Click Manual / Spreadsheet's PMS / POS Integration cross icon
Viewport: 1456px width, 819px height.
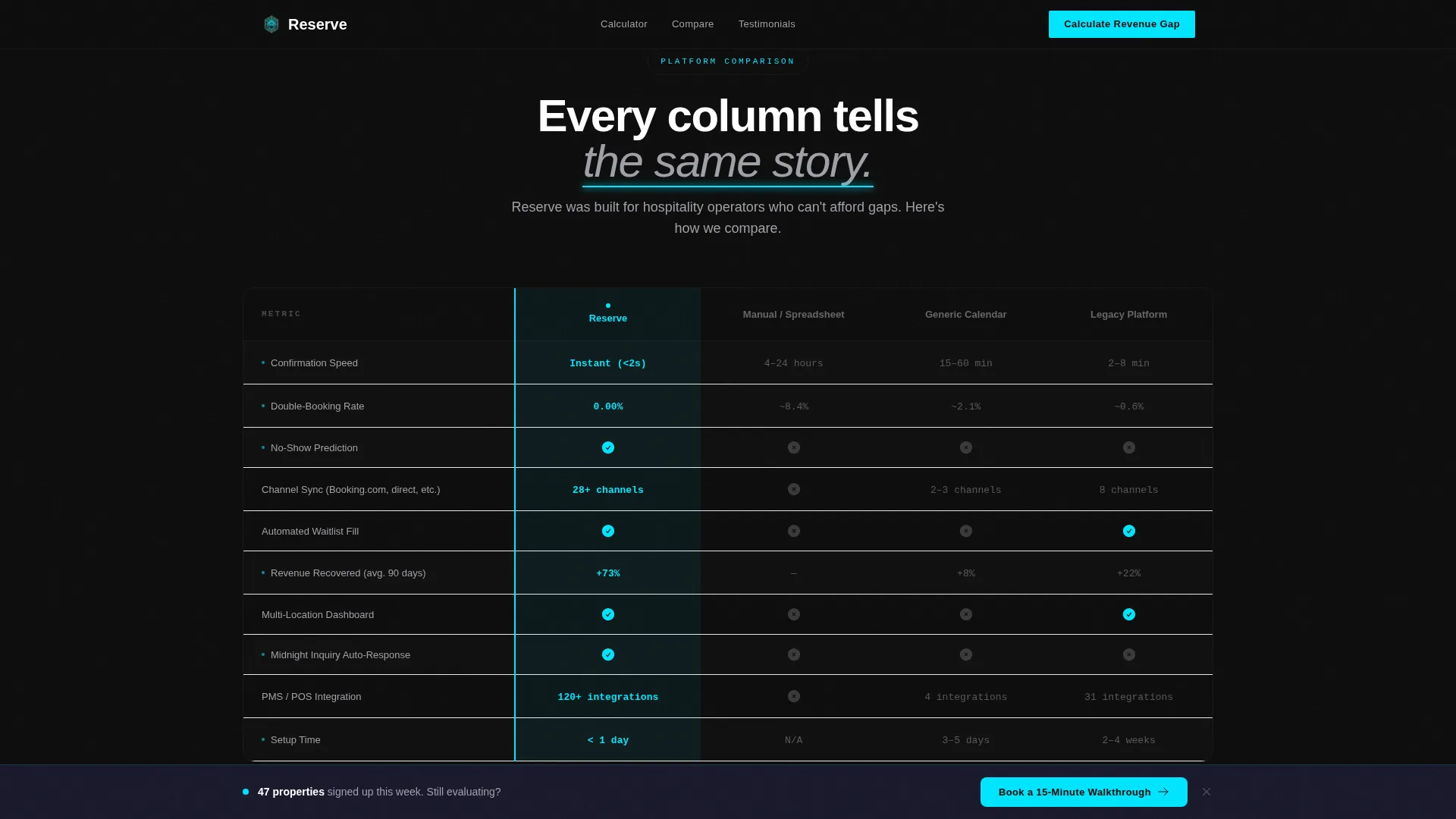(x=794, y=696)
